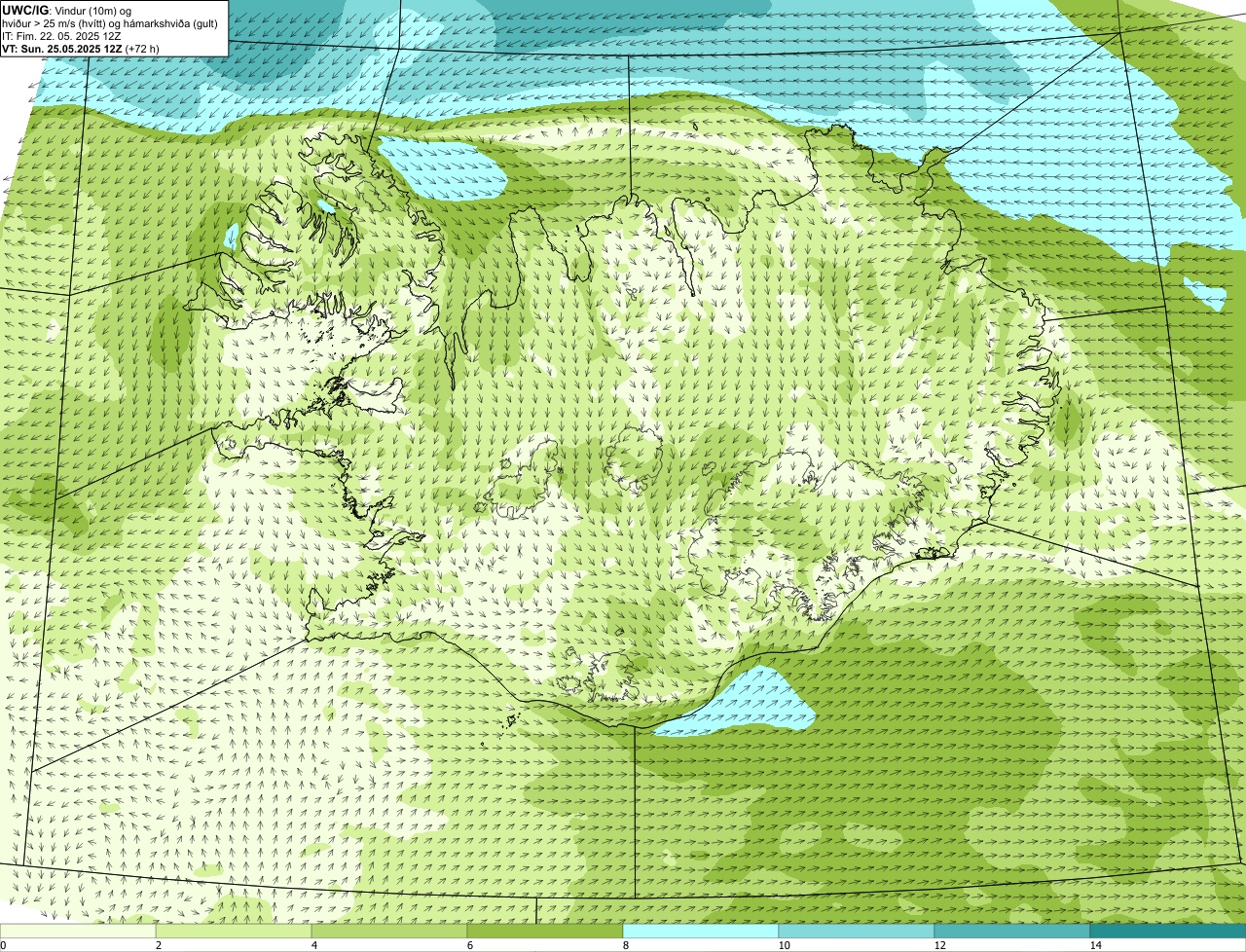Select the 4–6 m/s green swatch

tap(389, 931)
